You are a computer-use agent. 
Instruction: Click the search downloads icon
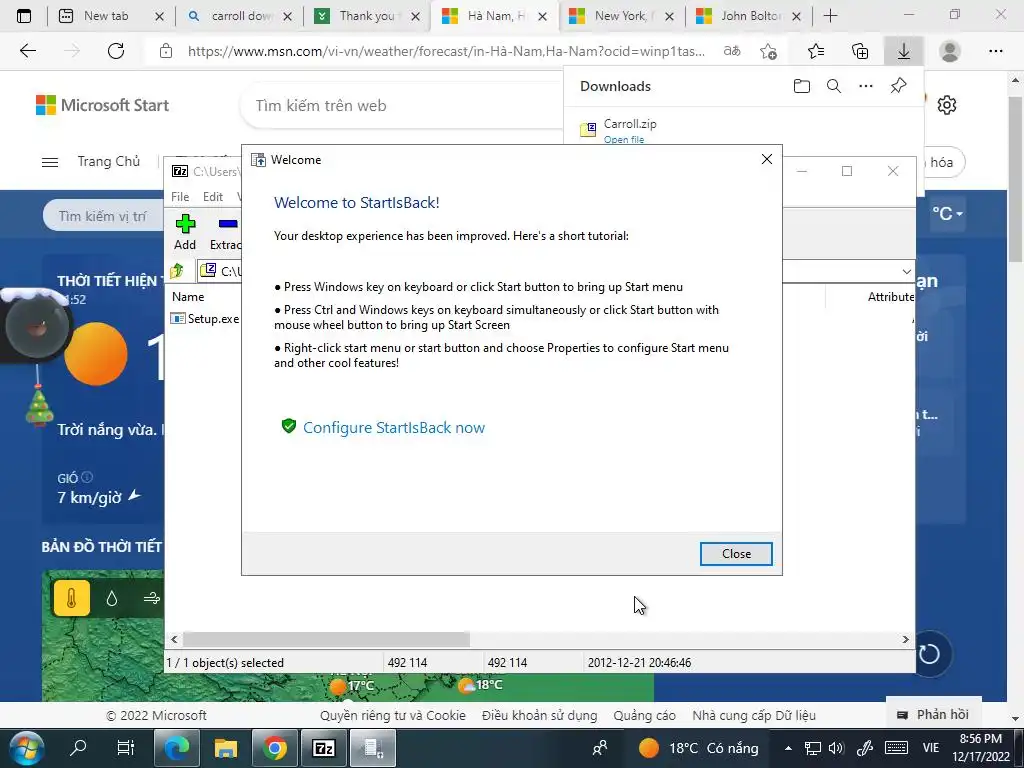[x=834, y=86]
